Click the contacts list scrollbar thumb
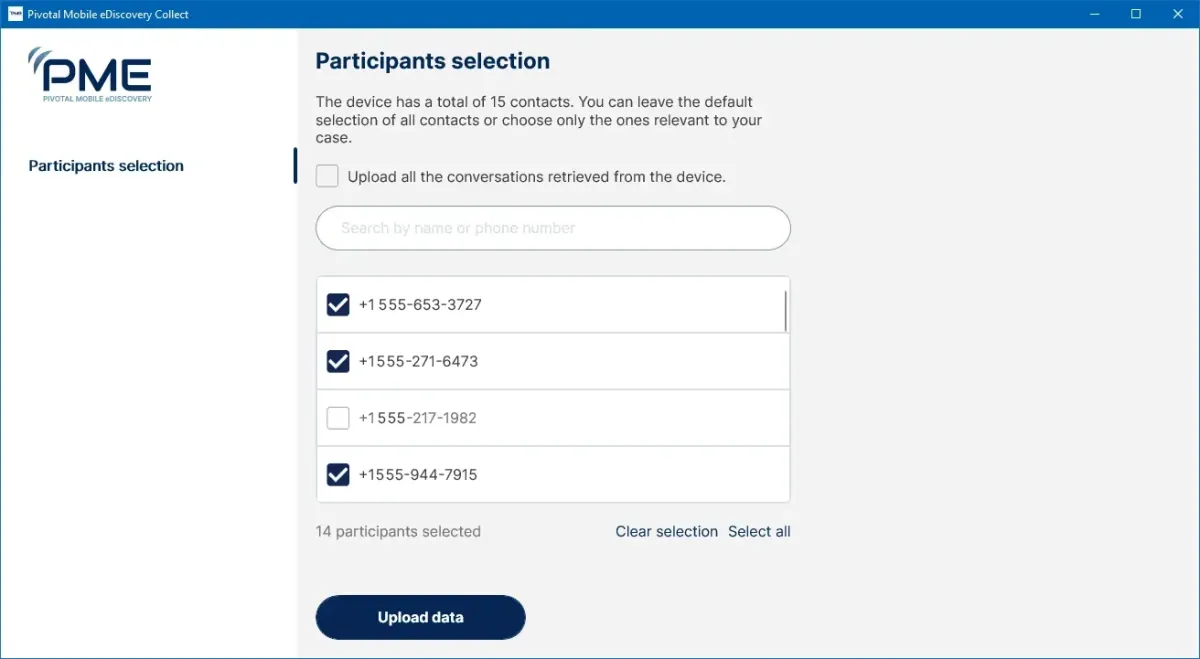Screen dimensions: 1200x659 (x=785, y=311)
